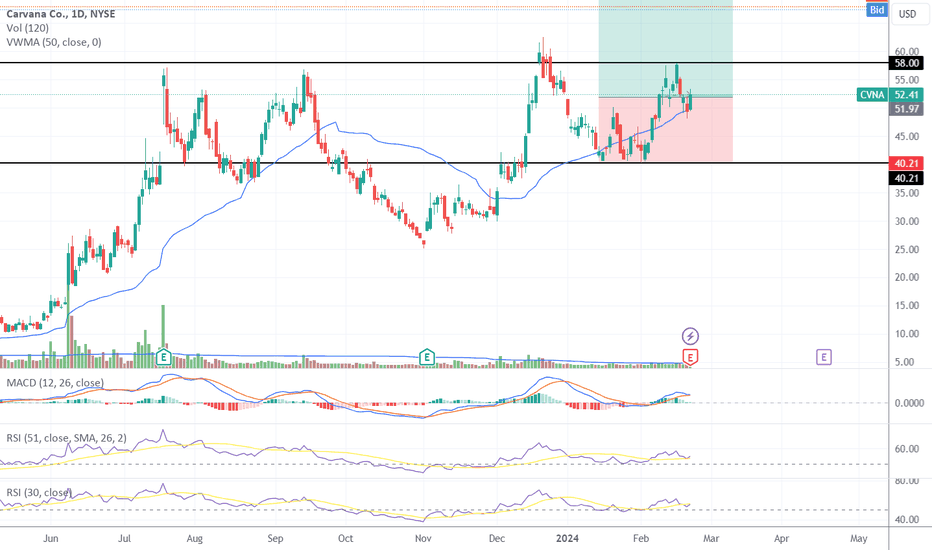Select the VWMA (50, close, 0) legend
Viewport: 932px width, 550px height.
(x=53, y=42)
